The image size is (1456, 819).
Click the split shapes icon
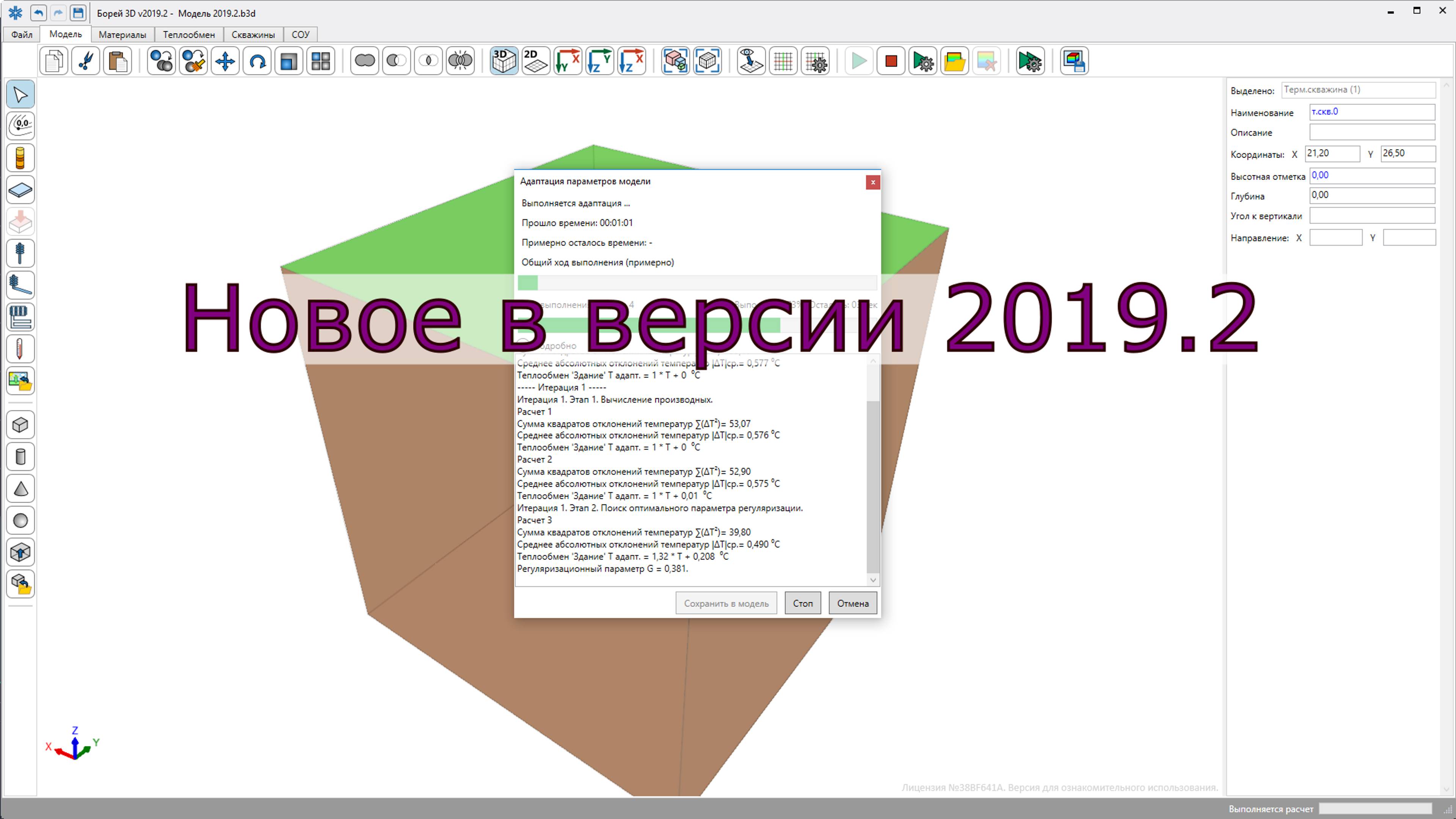tap(460, 61)
